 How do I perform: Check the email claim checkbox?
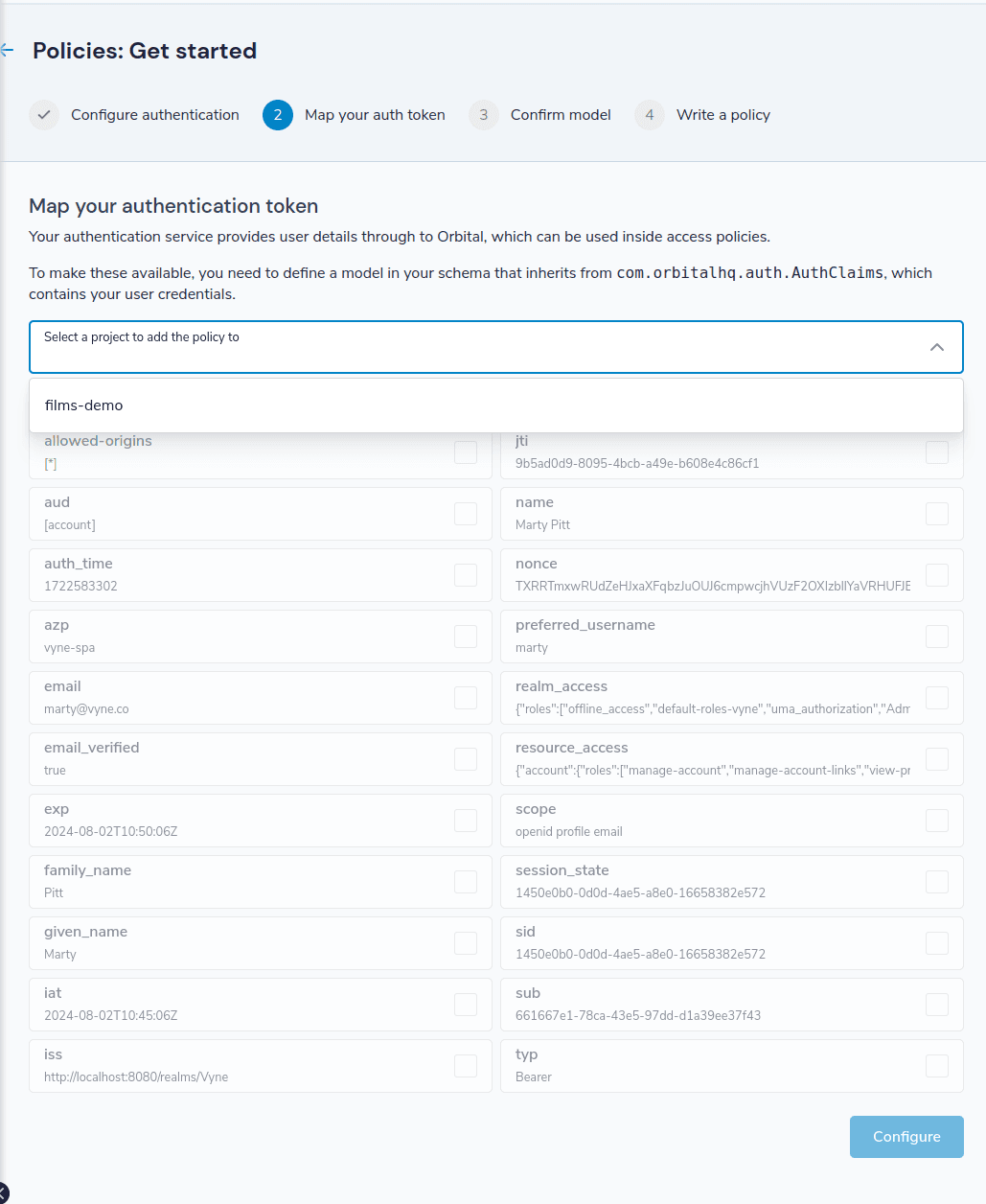click(466, 698)
